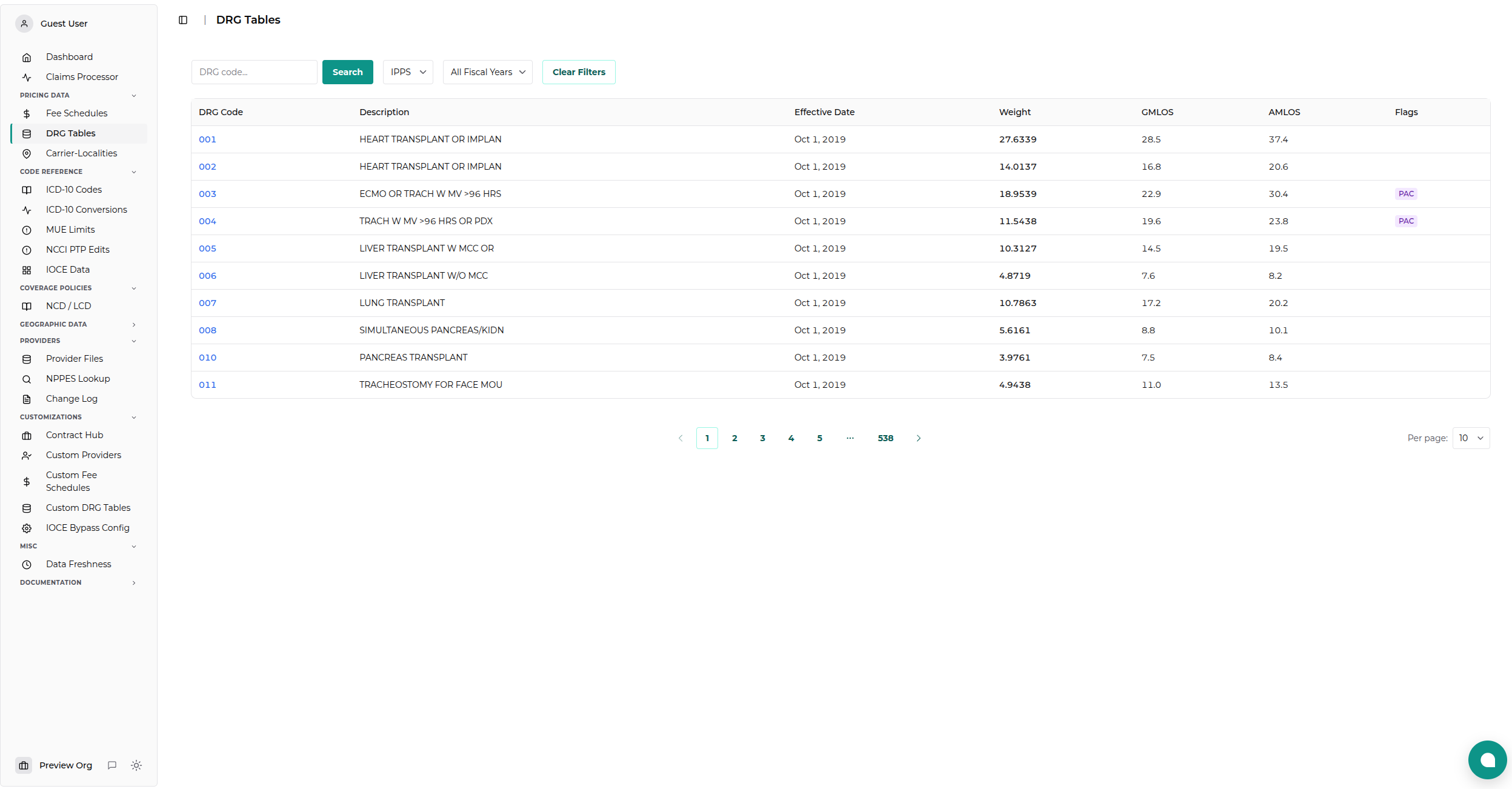Click the PAC flag for code 003

pyautogui.click(x=1406, y=194)
